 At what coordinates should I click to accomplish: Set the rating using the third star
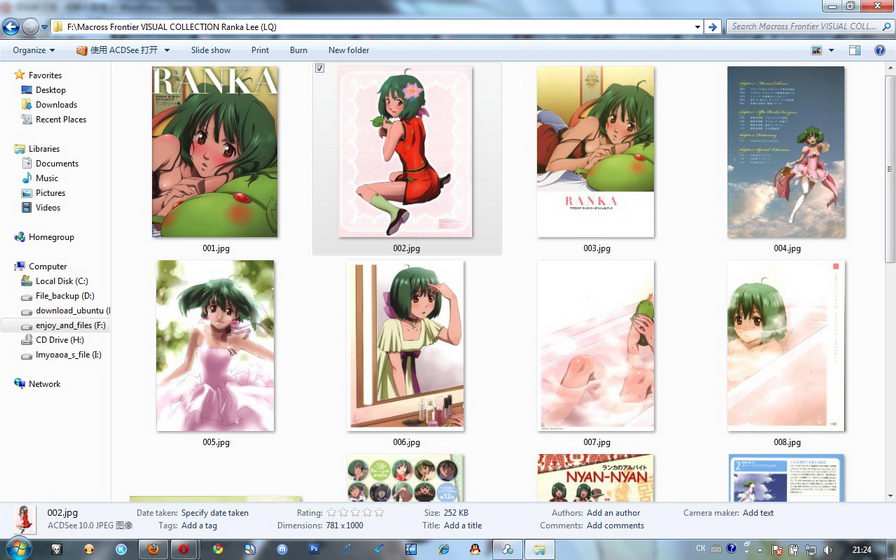pyautogui.click(x=355, y=513)
